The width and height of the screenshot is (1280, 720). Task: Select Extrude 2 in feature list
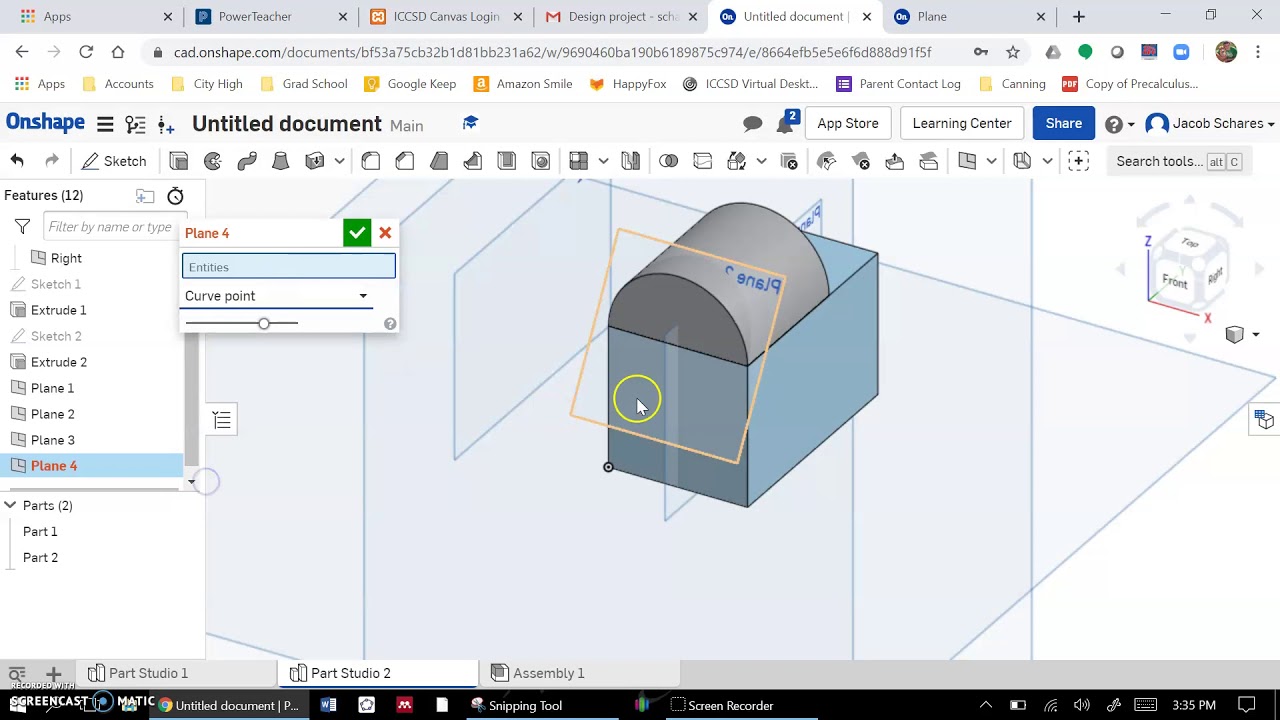click(59, 362)
